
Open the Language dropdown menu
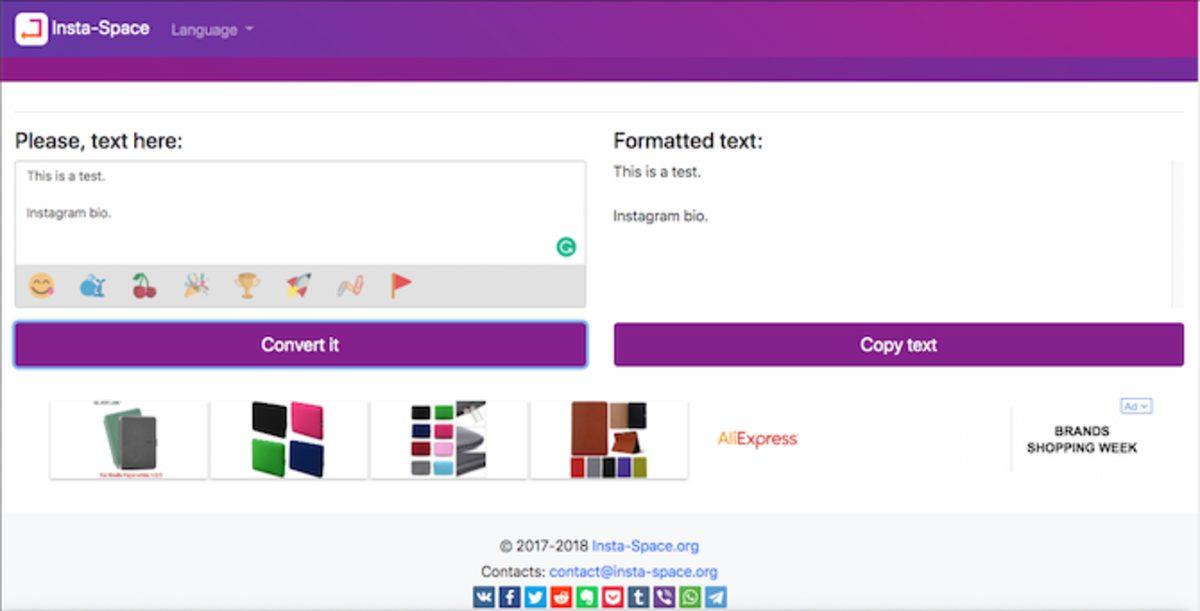211,30
